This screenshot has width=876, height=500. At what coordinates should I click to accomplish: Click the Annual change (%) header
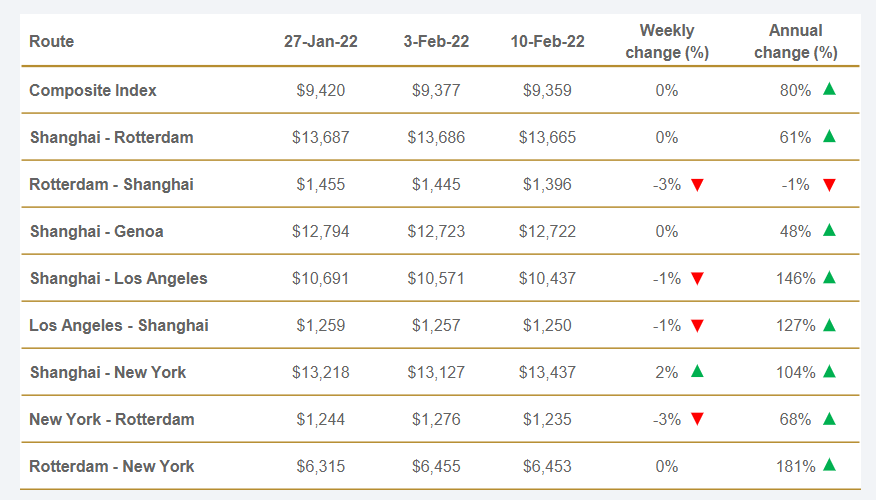pos(796,42)
